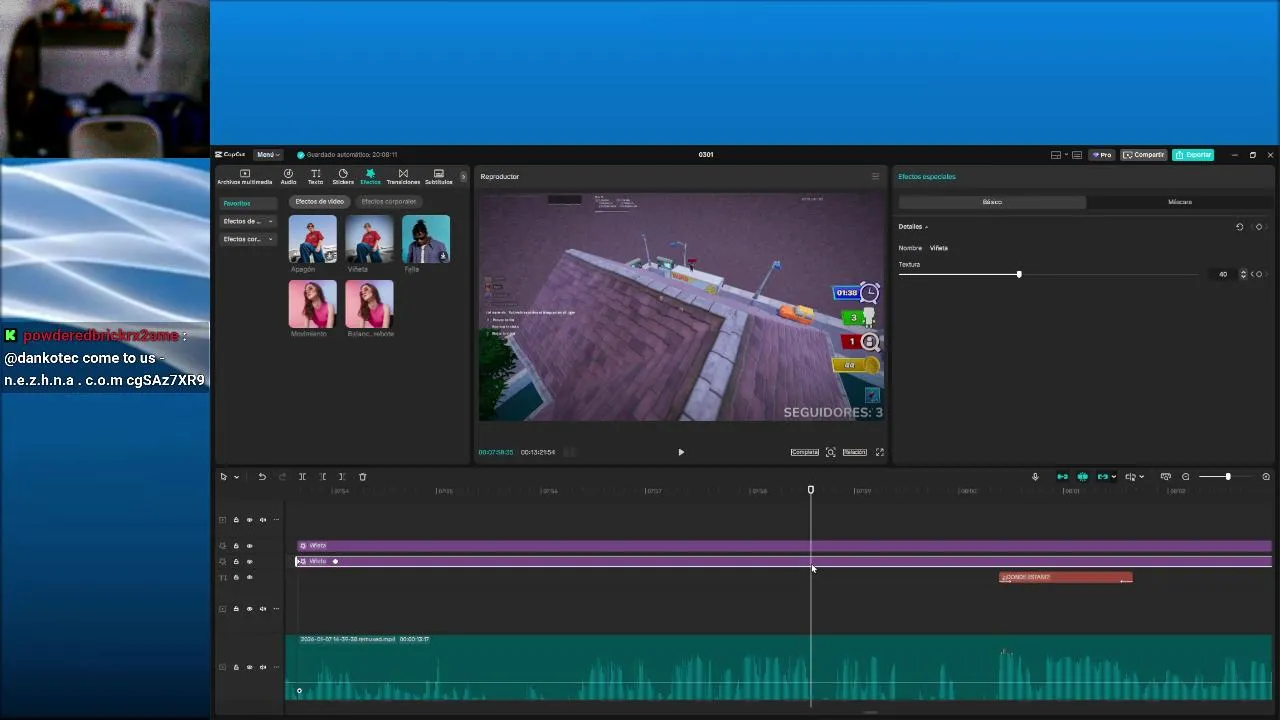Image resolution: width=1280 pixels, height=720 pixels.
Task: Click the voiceover microphone icon
Action: tap(1035, 477)
